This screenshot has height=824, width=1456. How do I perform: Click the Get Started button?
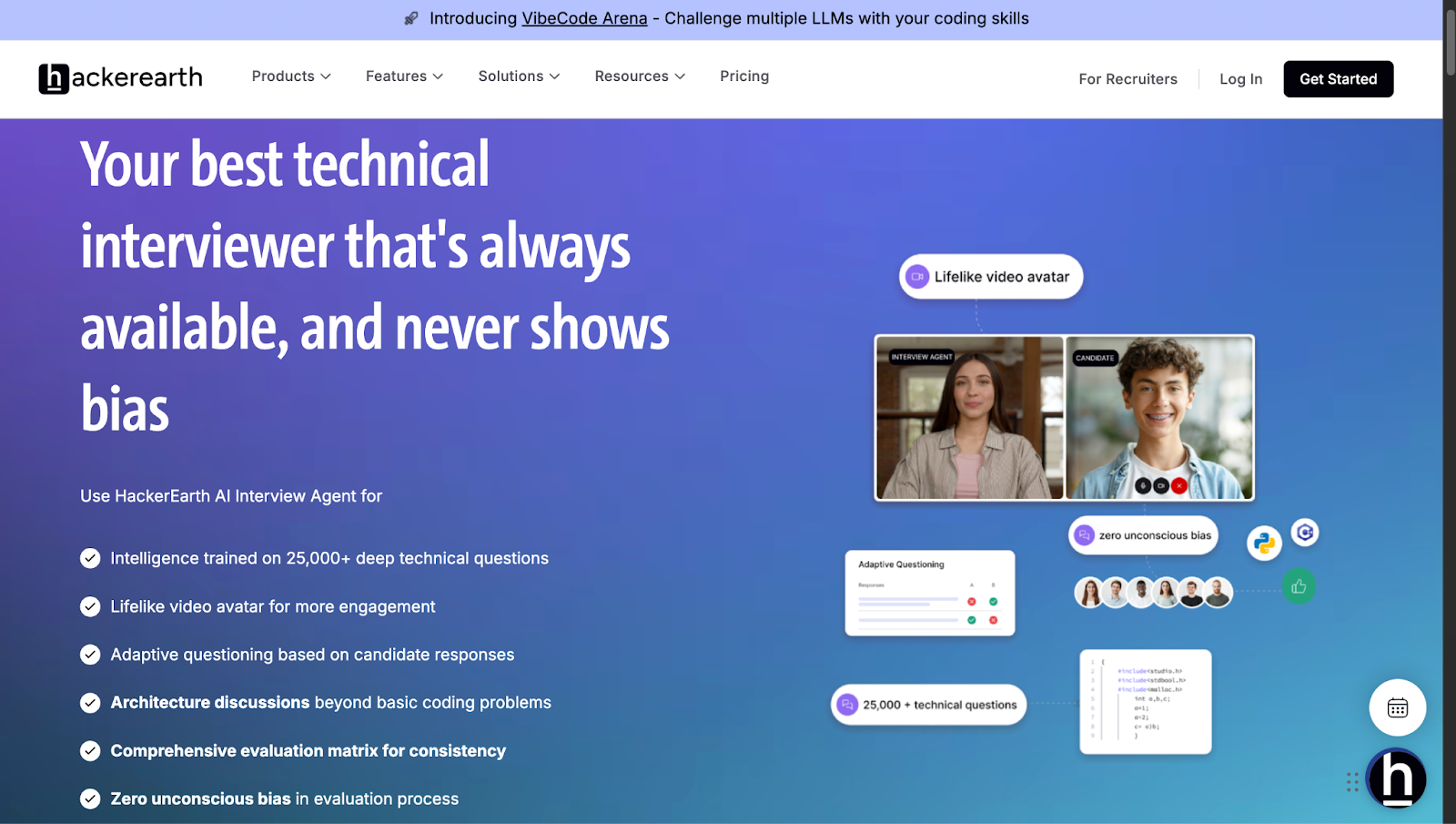click(1338, 79)
